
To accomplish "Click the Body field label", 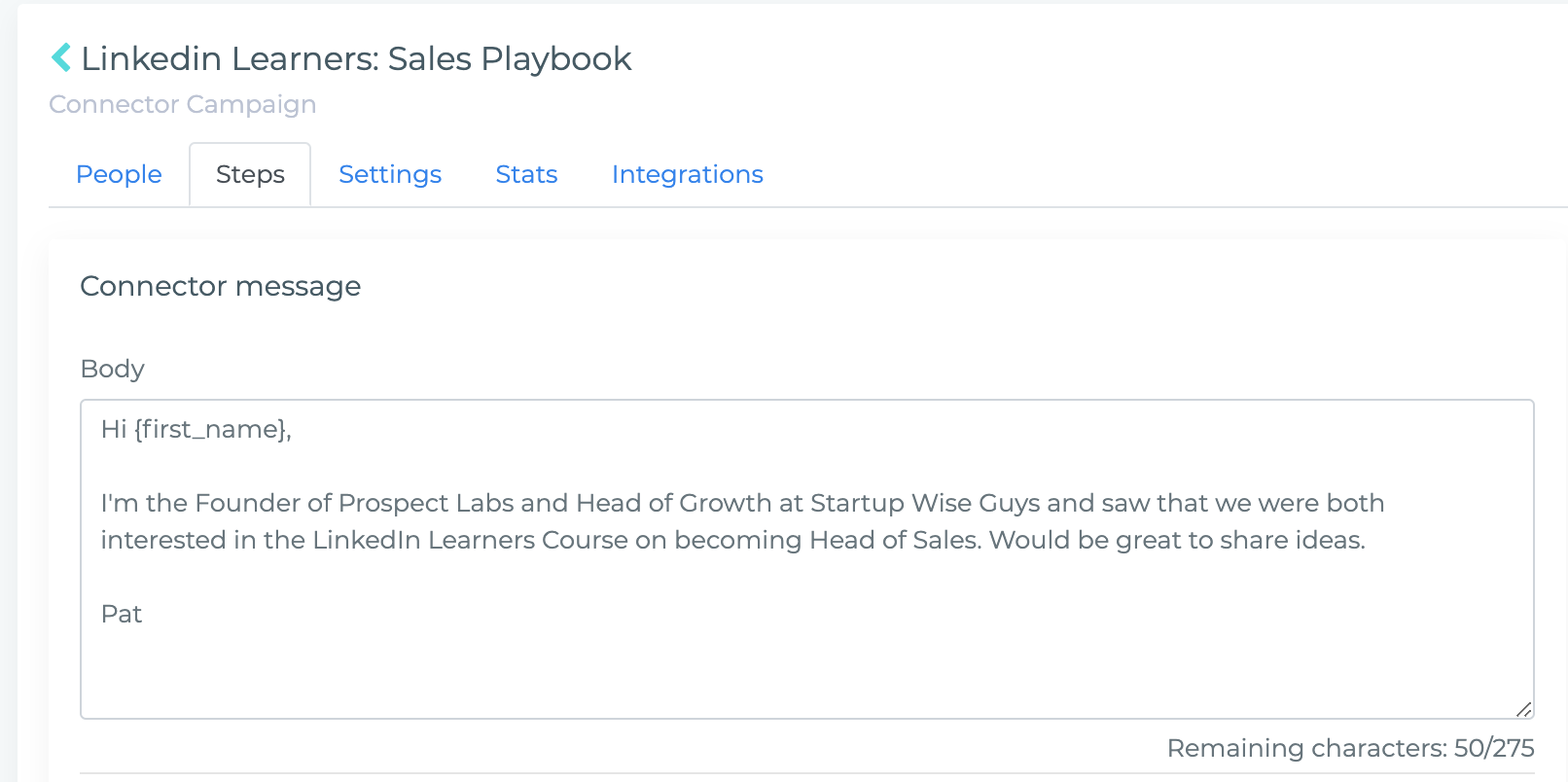I will [x=113, y=369].
